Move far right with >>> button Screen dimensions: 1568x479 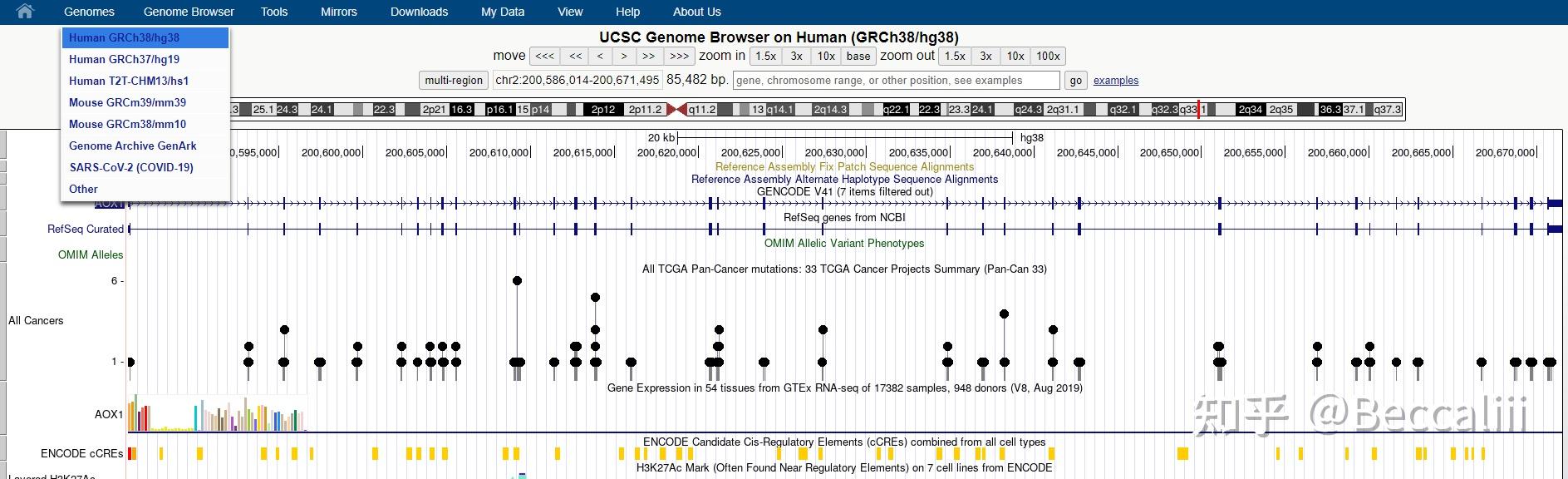coord(679,56)
